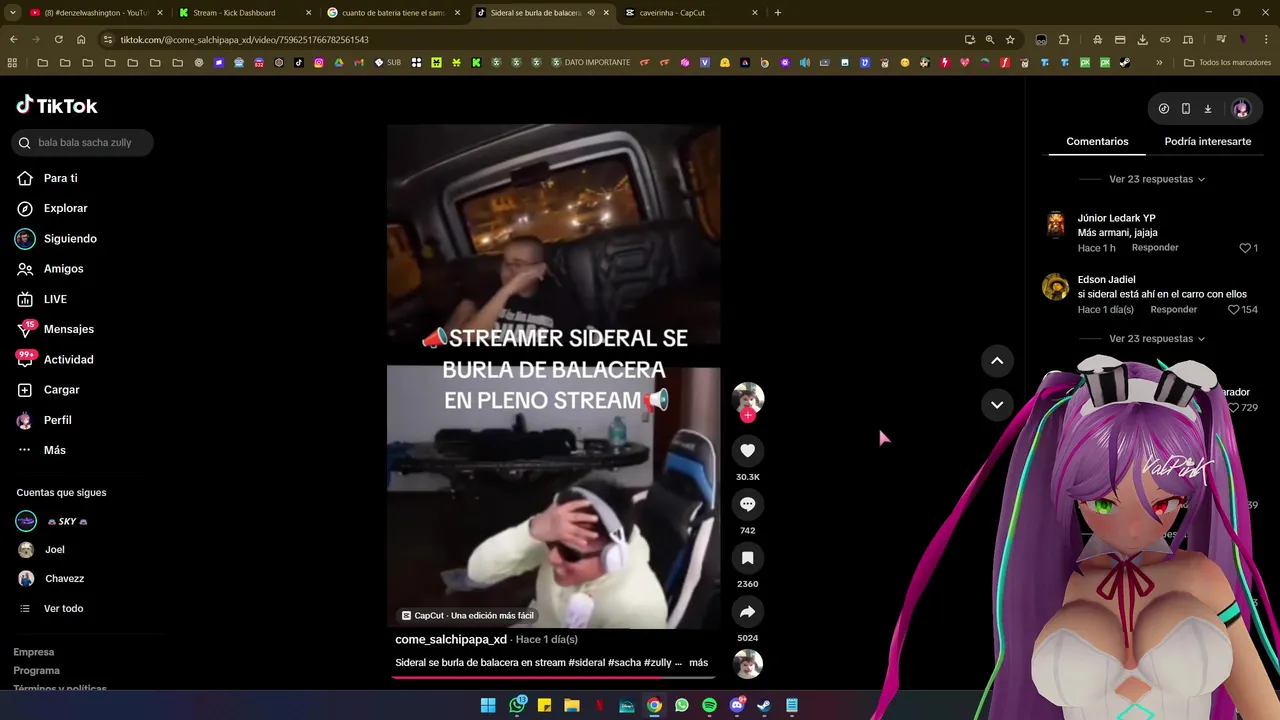Screen dimensions: 1280x720
Task: Expand caption with más link
Action: pyautogui.click(x=698, y=662)
